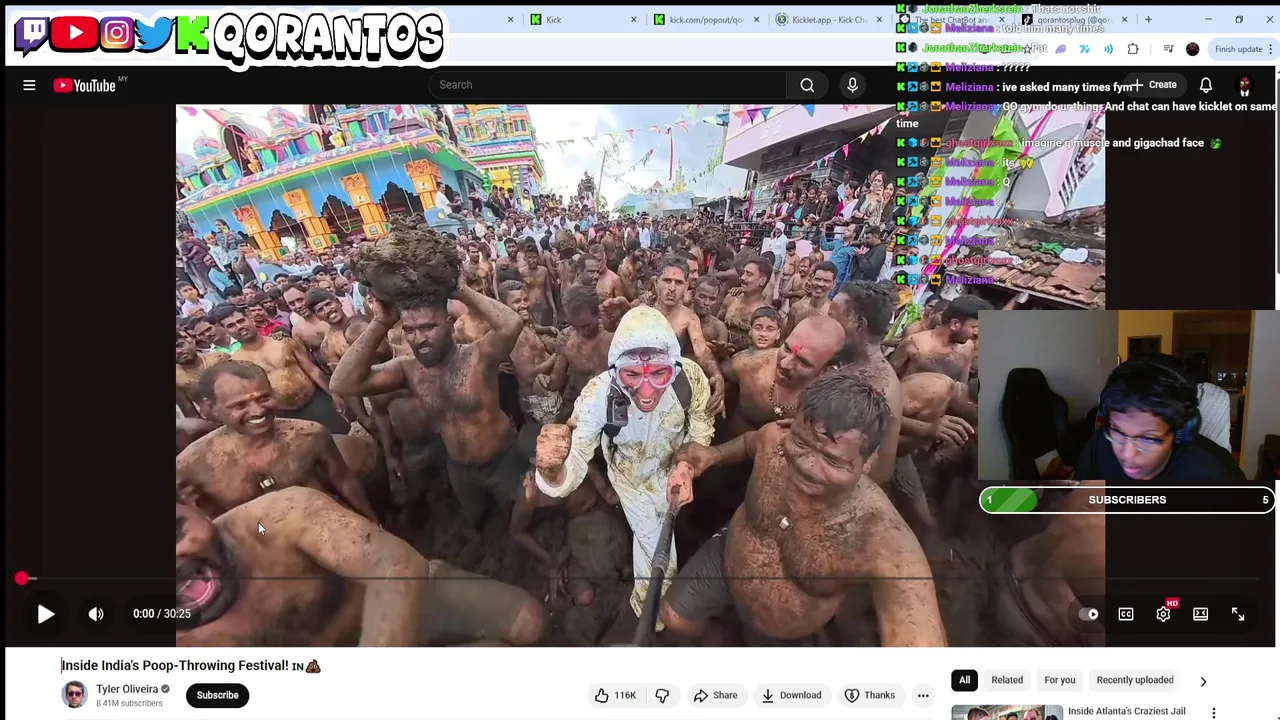Switch to theater mode

click(x=1200, y=614)
